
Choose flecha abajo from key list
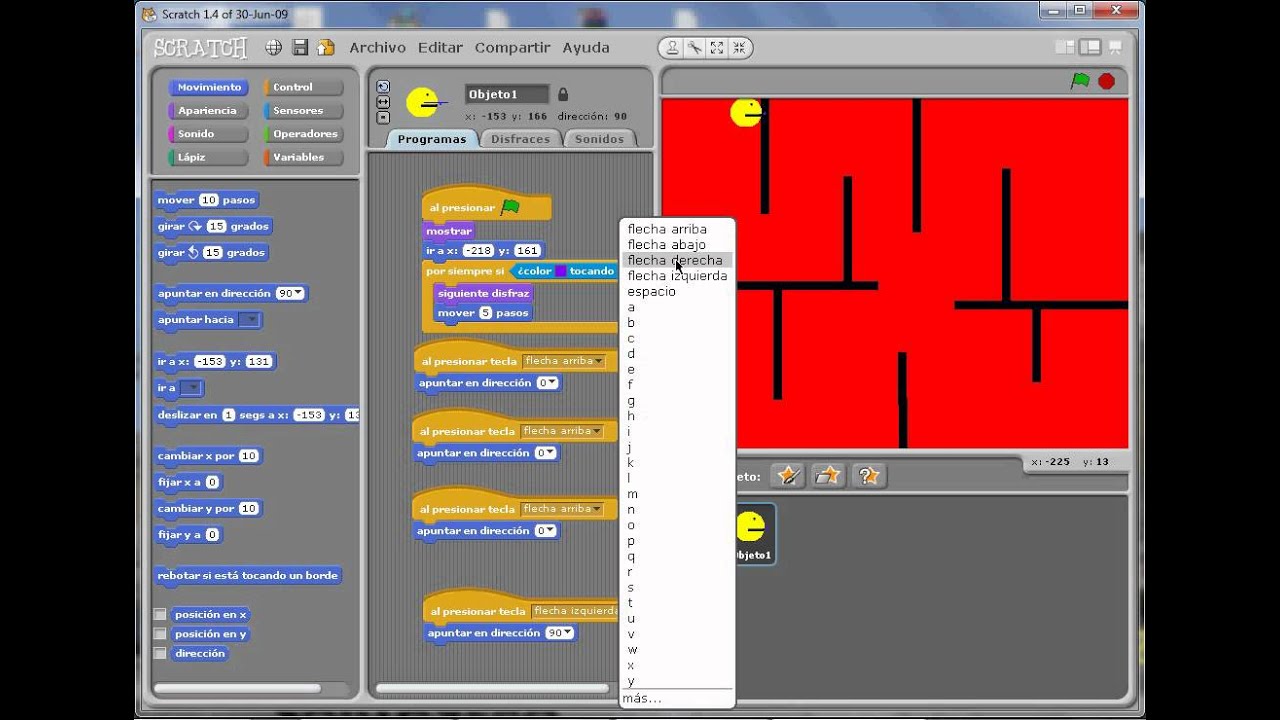(677, 244)
